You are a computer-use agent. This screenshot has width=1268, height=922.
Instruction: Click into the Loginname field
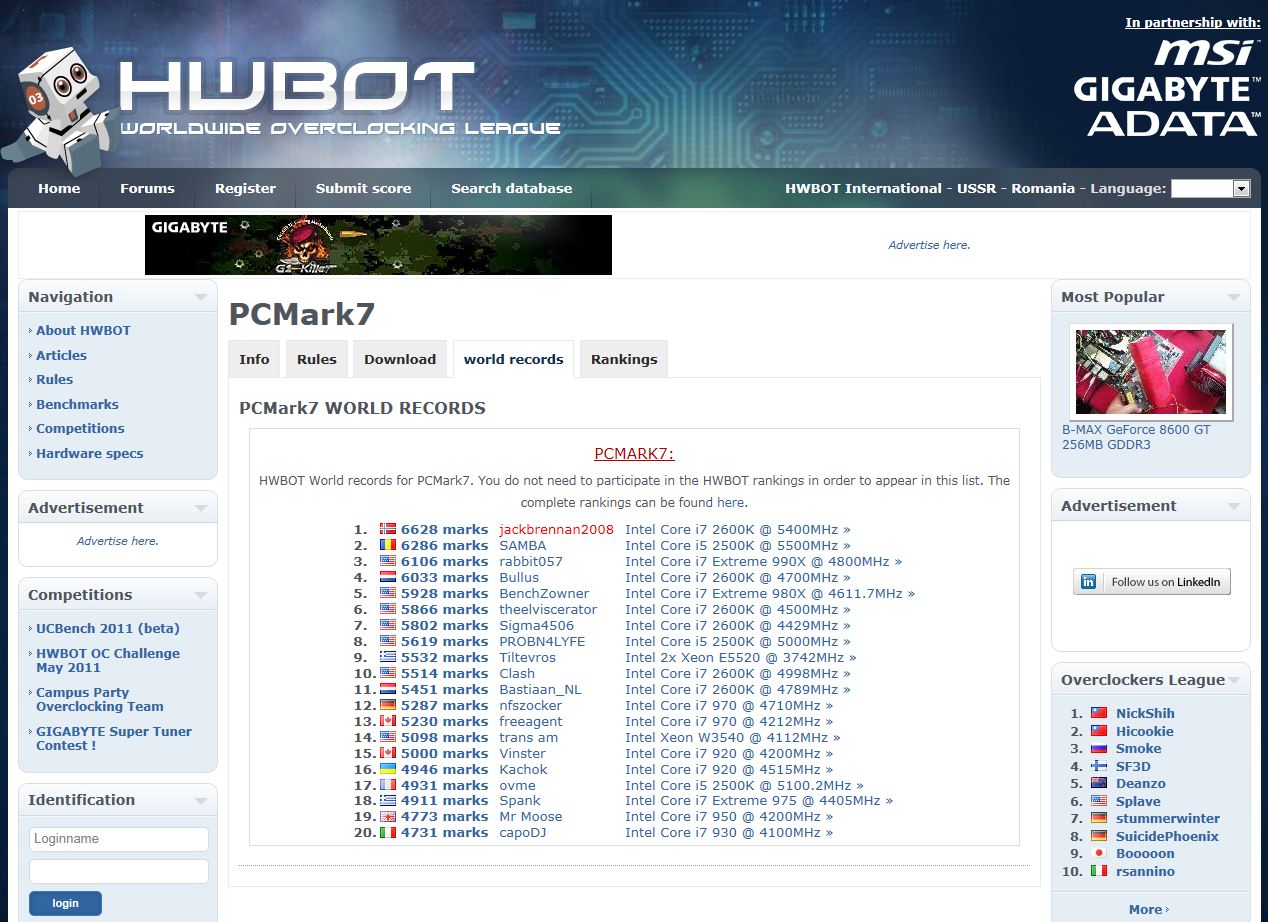pyautogui.click(x=119, y=839)
